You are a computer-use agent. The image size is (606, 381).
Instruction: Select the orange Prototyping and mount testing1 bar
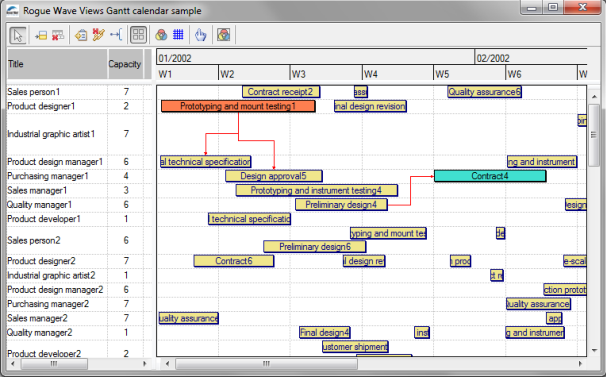(x=238, y=106)
